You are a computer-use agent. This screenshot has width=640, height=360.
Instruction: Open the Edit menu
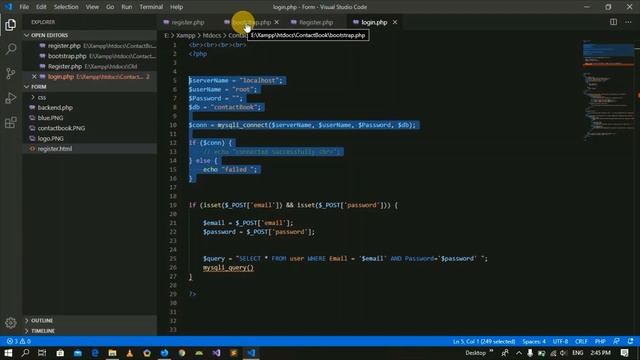coord(41,7)
